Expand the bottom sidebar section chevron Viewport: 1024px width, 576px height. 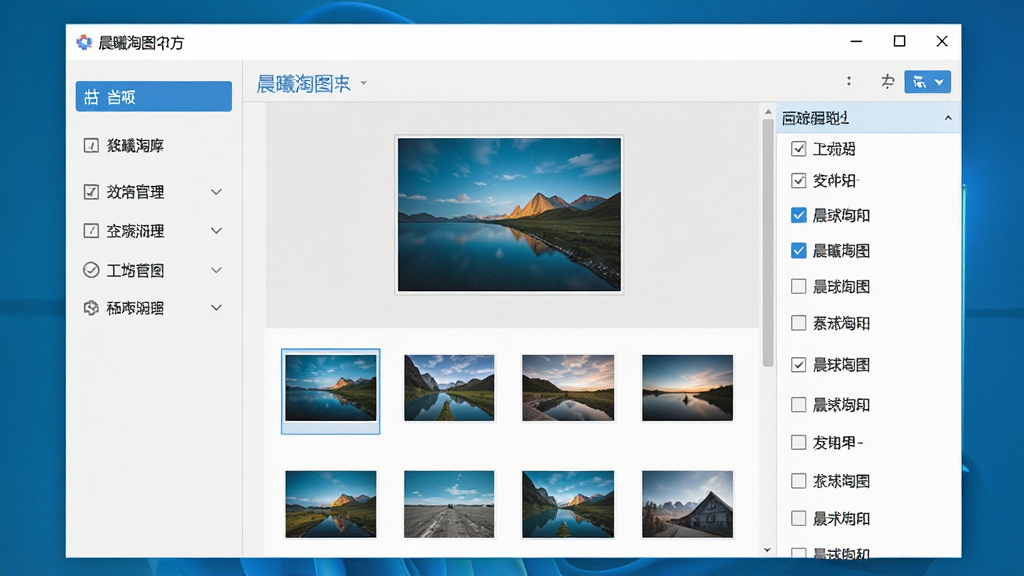click(x=216, y=308)
